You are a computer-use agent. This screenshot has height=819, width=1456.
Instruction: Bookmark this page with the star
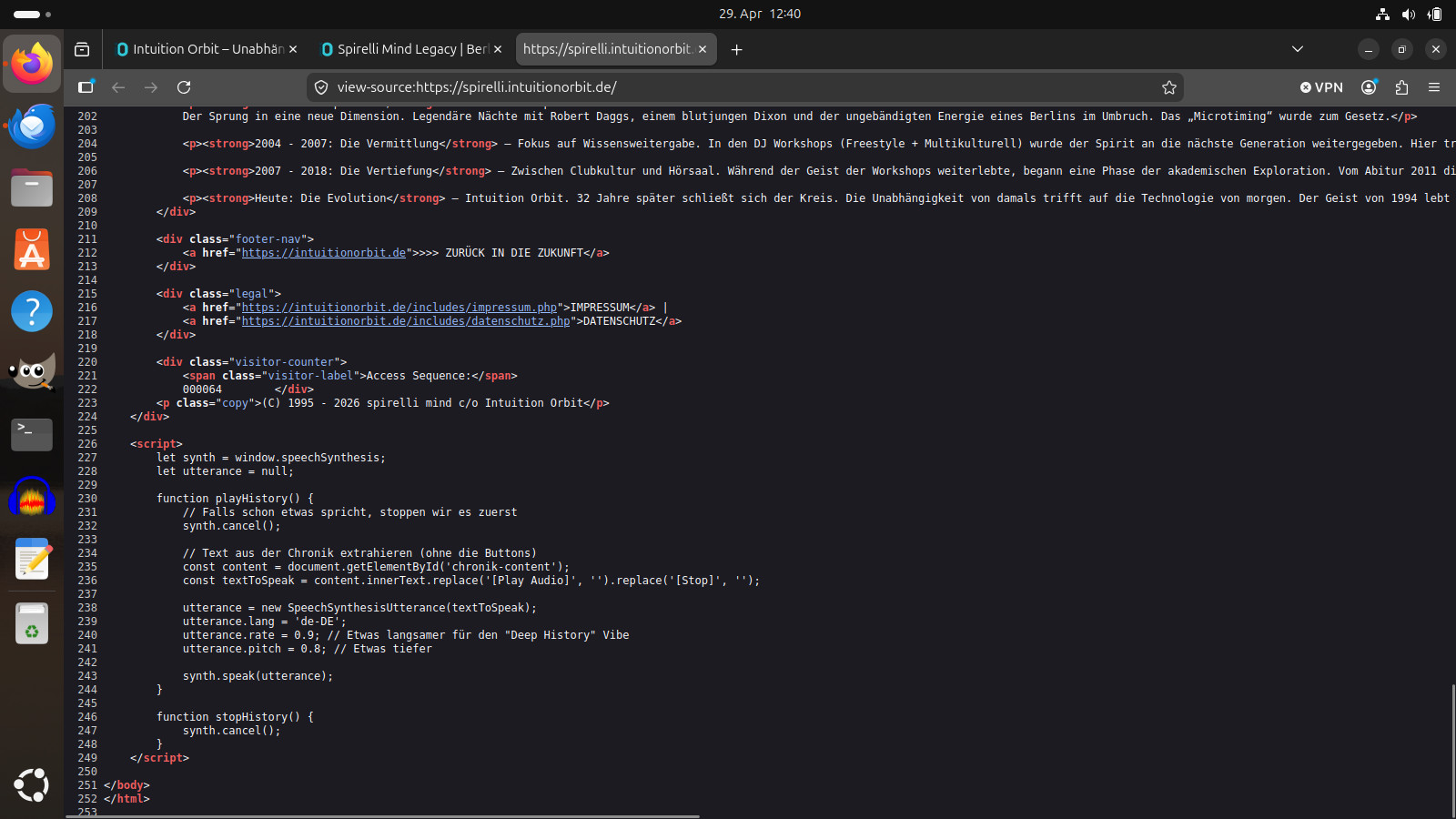[x=1169, y=87]
